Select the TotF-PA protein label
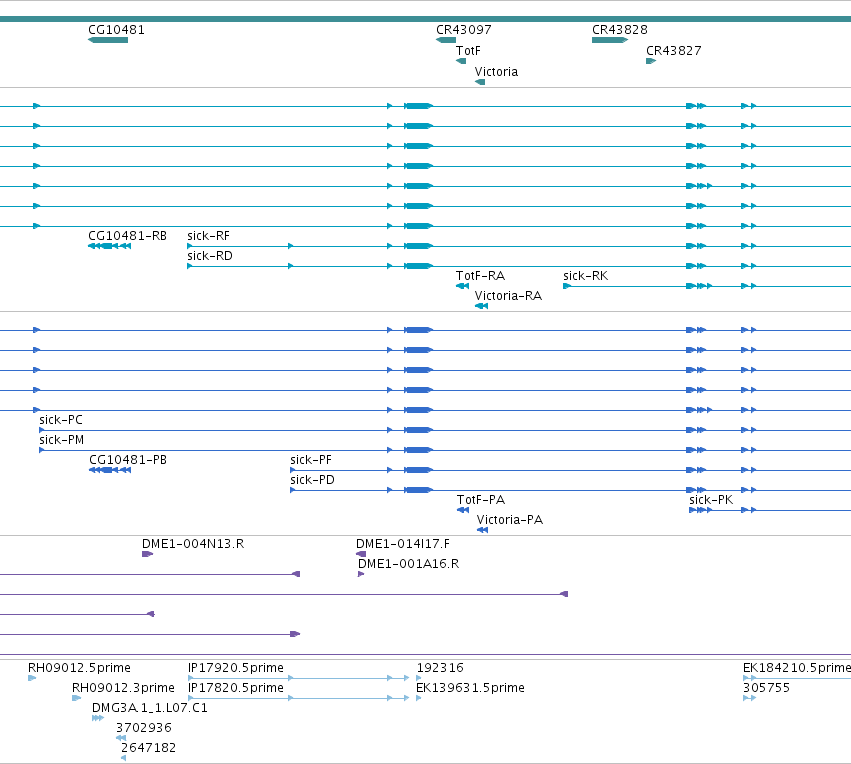The image size is (851, 764). click(x=481, y=500)
